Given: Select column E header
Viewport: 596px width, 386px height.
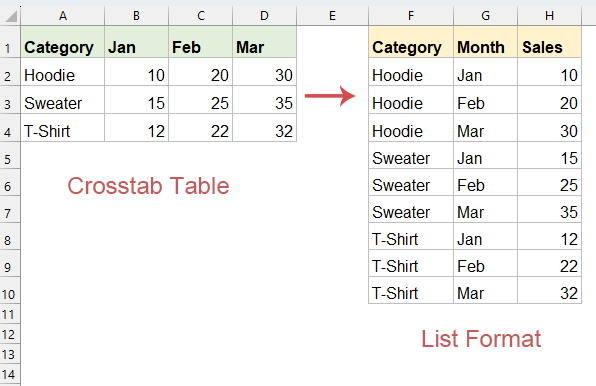Looking at the screenshot, I should click(x=333, y=16).
